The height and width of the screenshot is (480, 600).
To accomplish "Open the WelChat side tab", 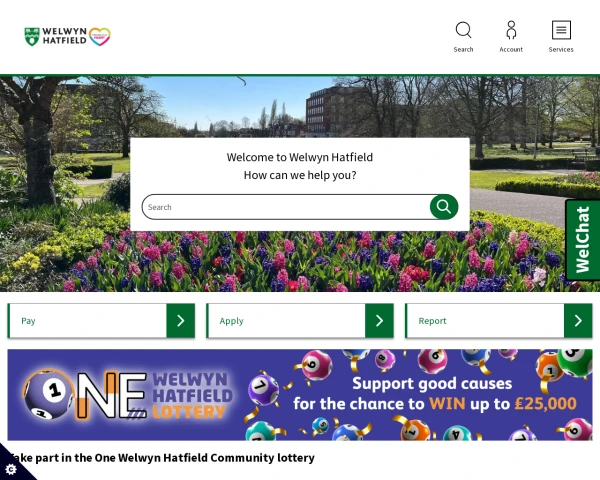I will (x=582, y=240).
